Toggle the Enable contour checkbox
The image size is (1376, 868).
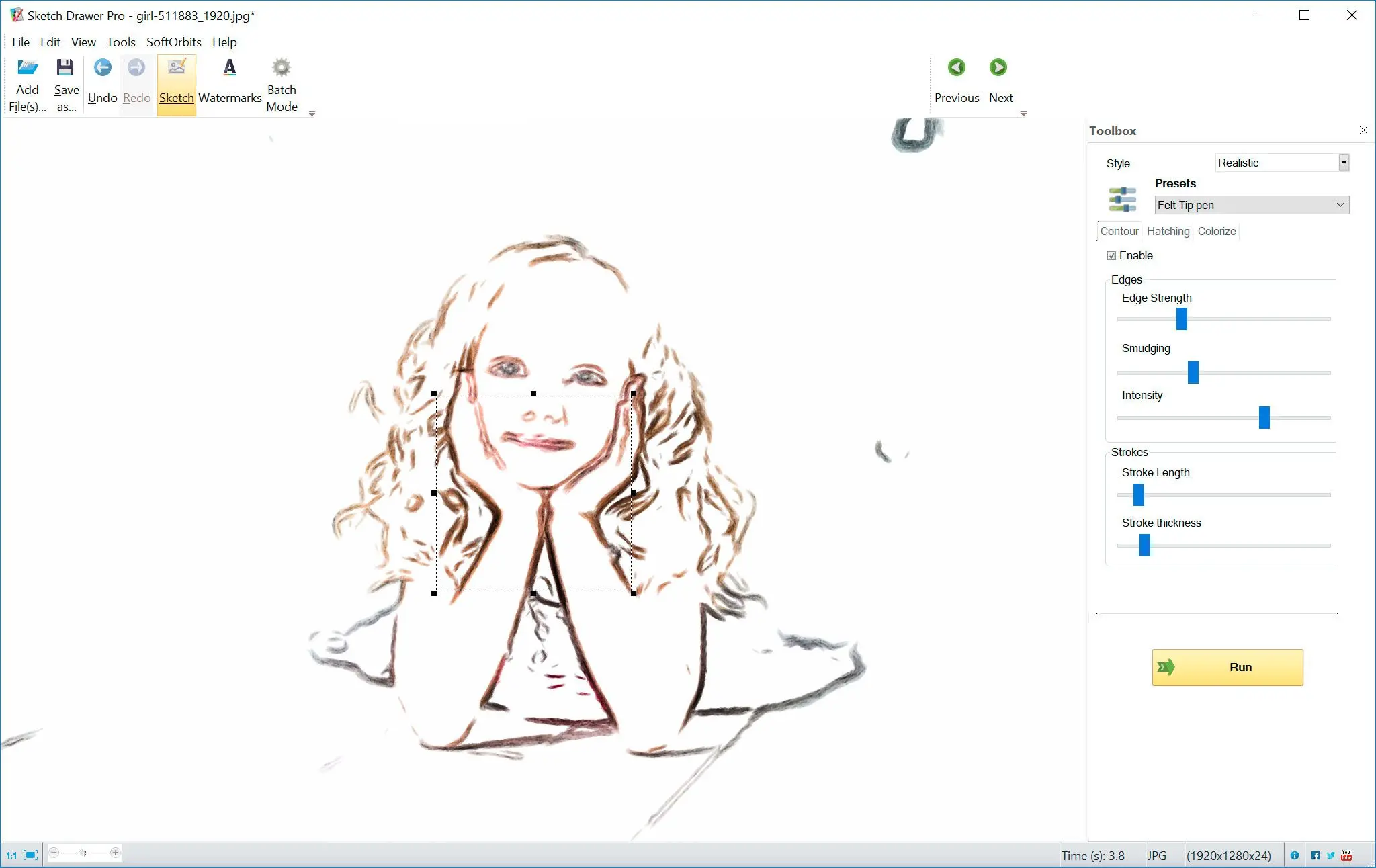pyautogui.click(x=1113, y=255)
